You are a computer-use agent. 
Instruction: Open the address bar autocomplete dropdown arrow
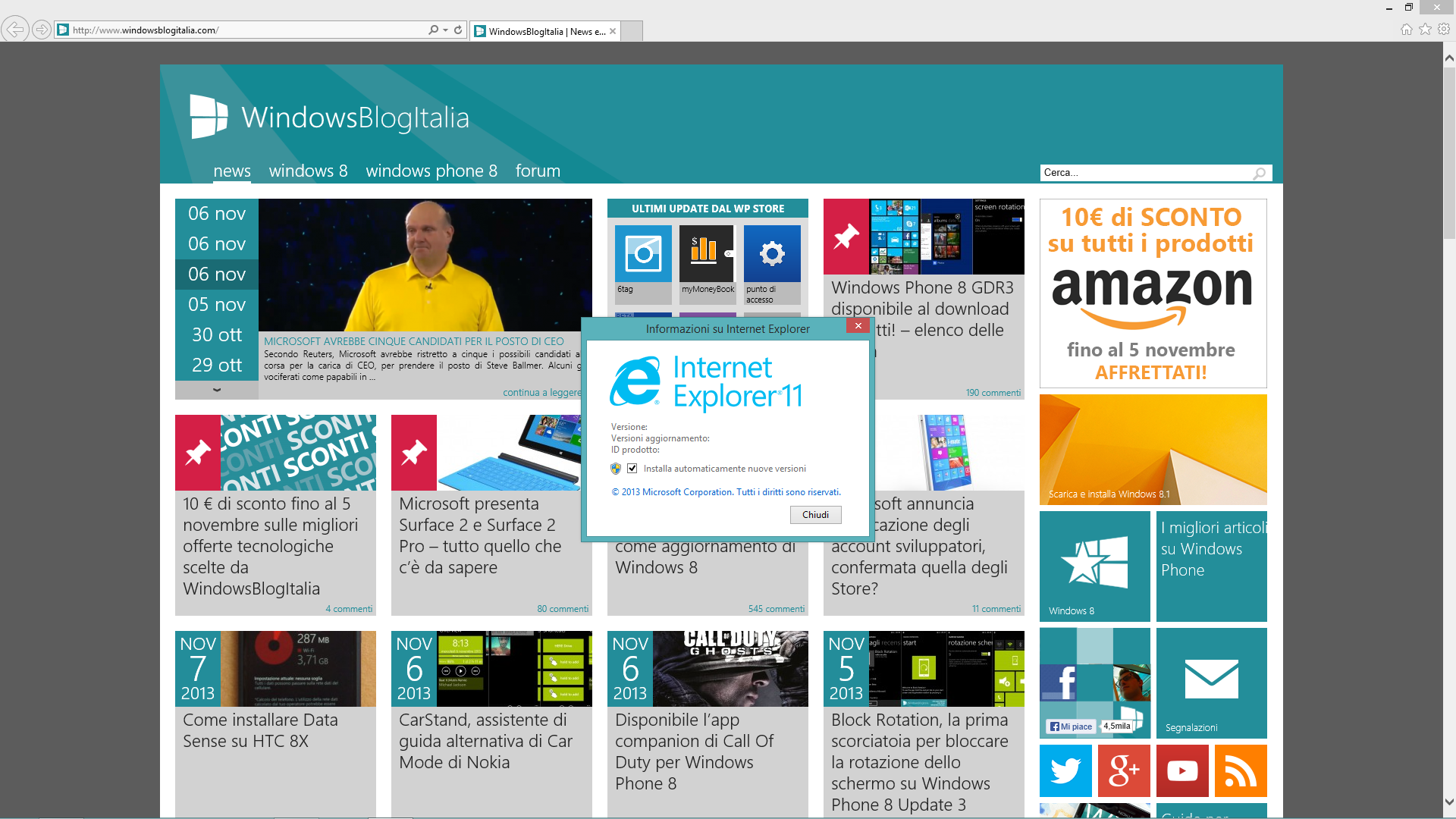pos(445,30)
